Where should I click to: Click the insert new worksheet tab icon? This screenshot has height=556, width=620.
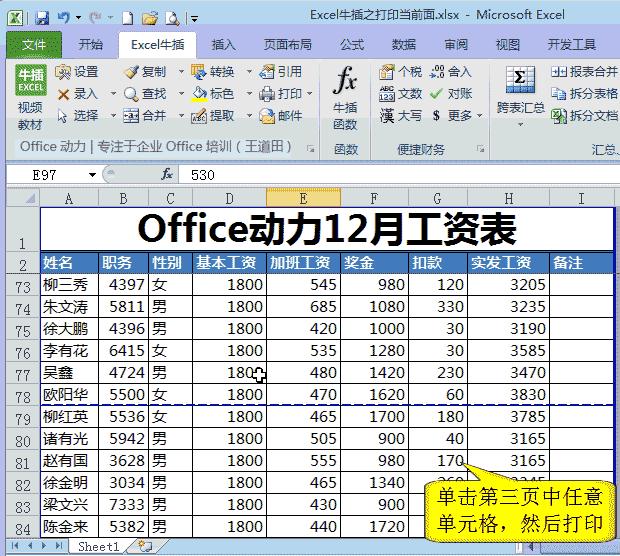click(145, 547)
